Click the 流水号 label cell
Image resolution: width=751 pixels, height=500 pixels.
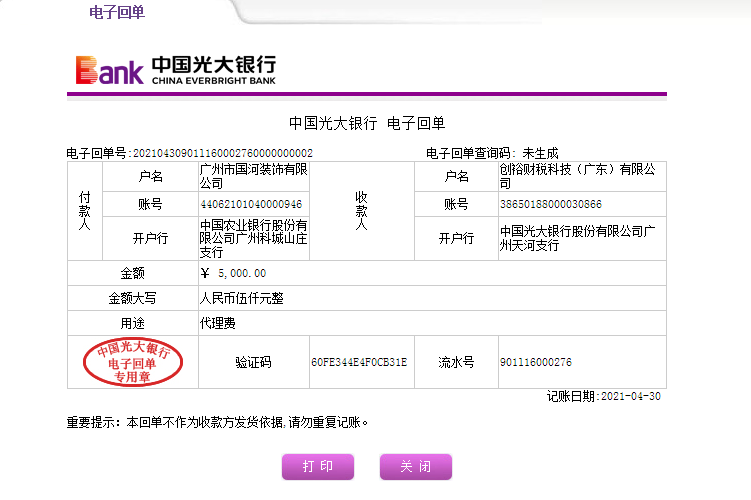(456, 362)
